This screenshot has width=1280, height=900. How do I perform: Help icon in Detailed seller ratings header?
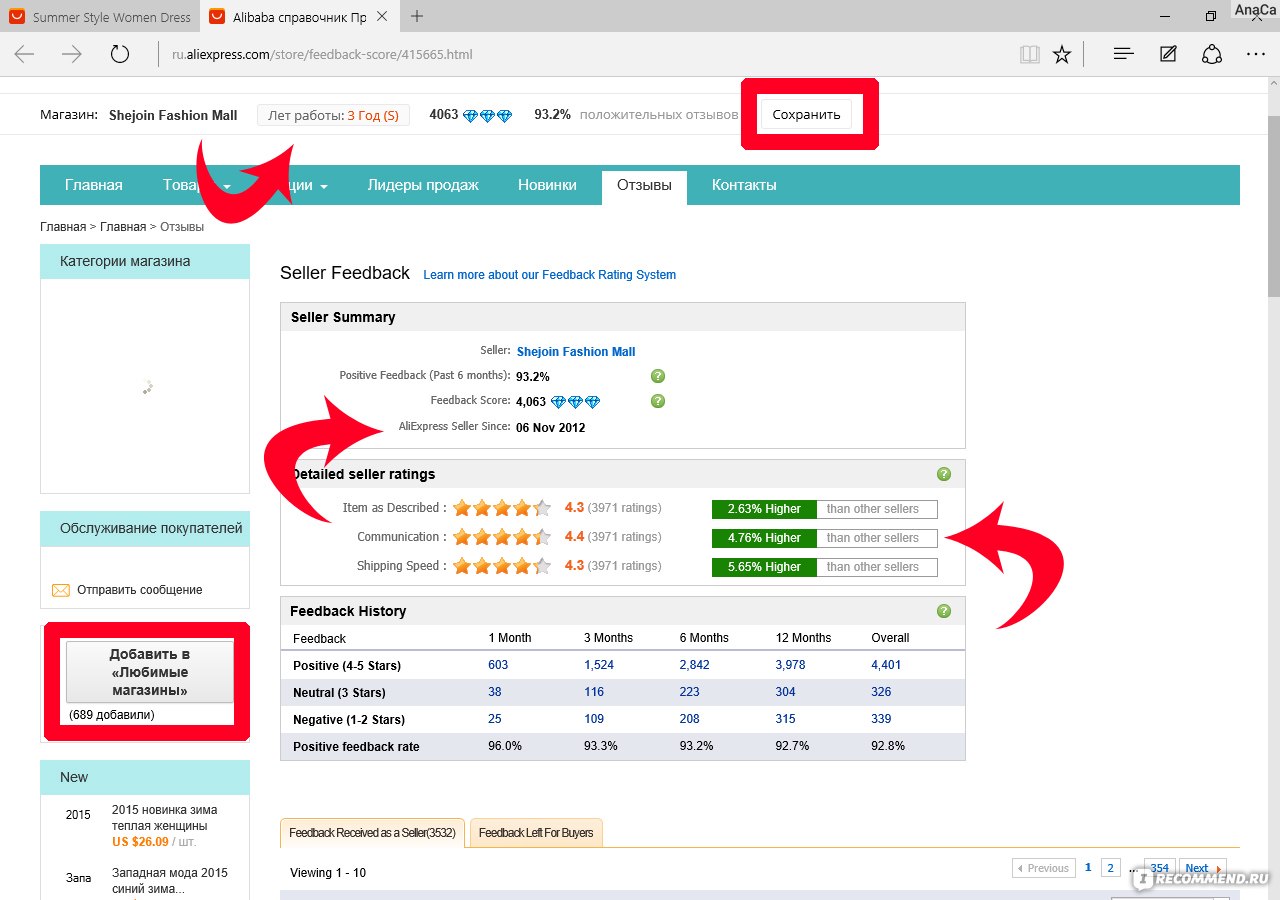(944, 474)
